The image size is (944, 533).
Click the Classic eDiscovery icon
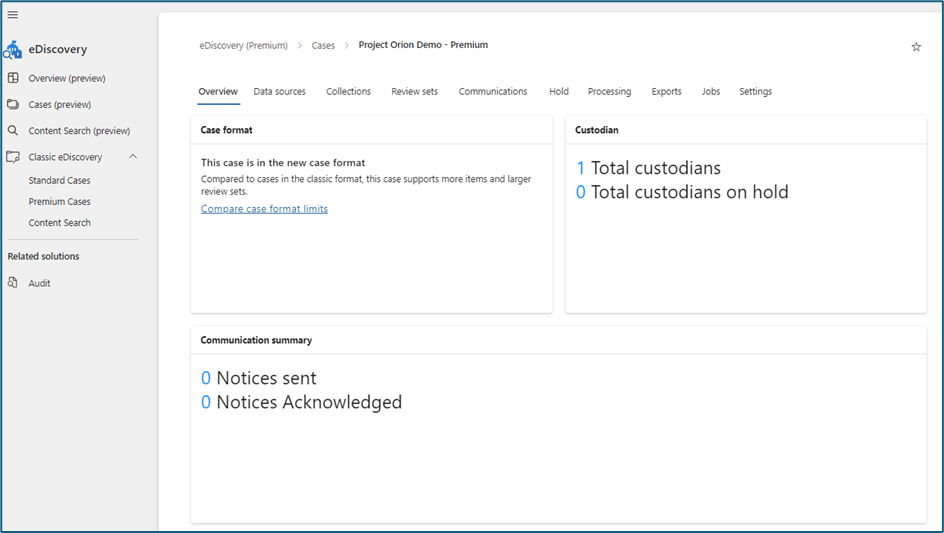(x=13, y=157)
